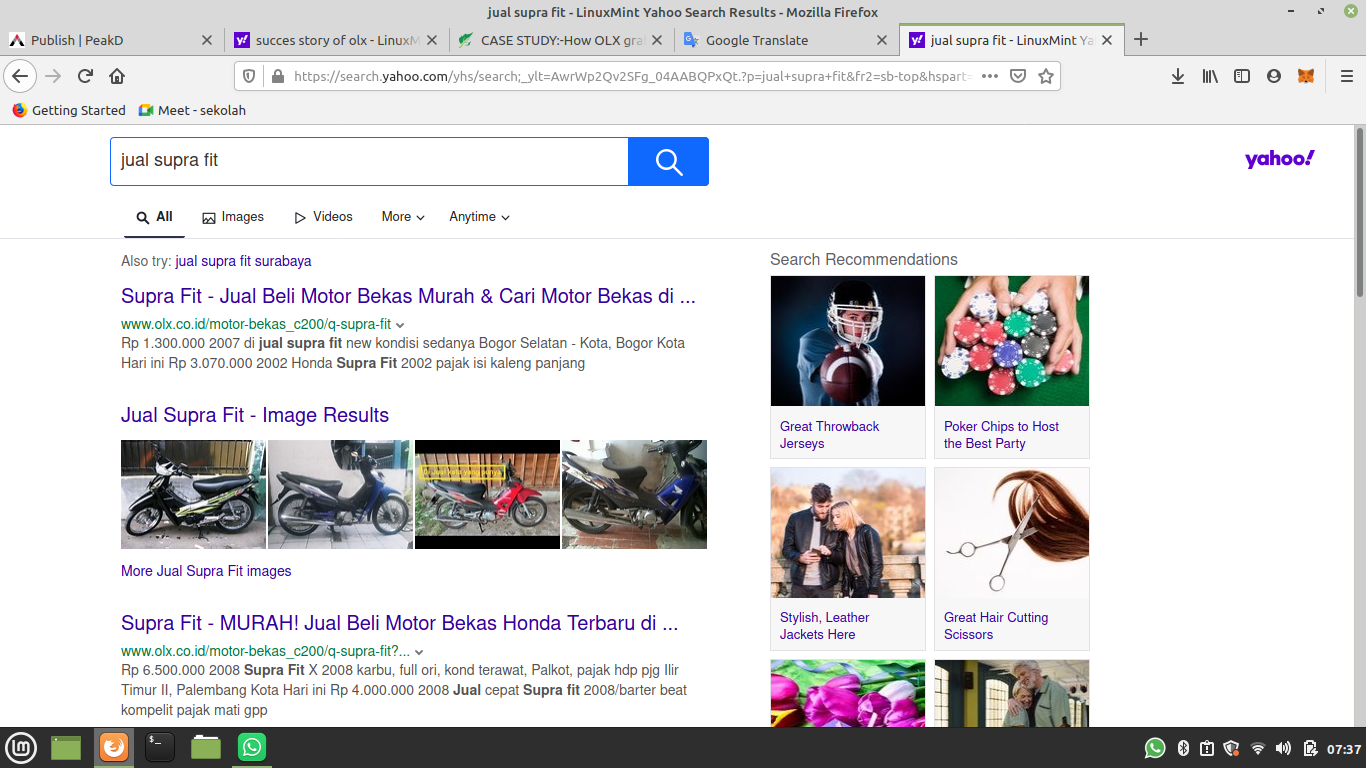
Task: Open the Firefox home page icon
Action: [117, 76]
